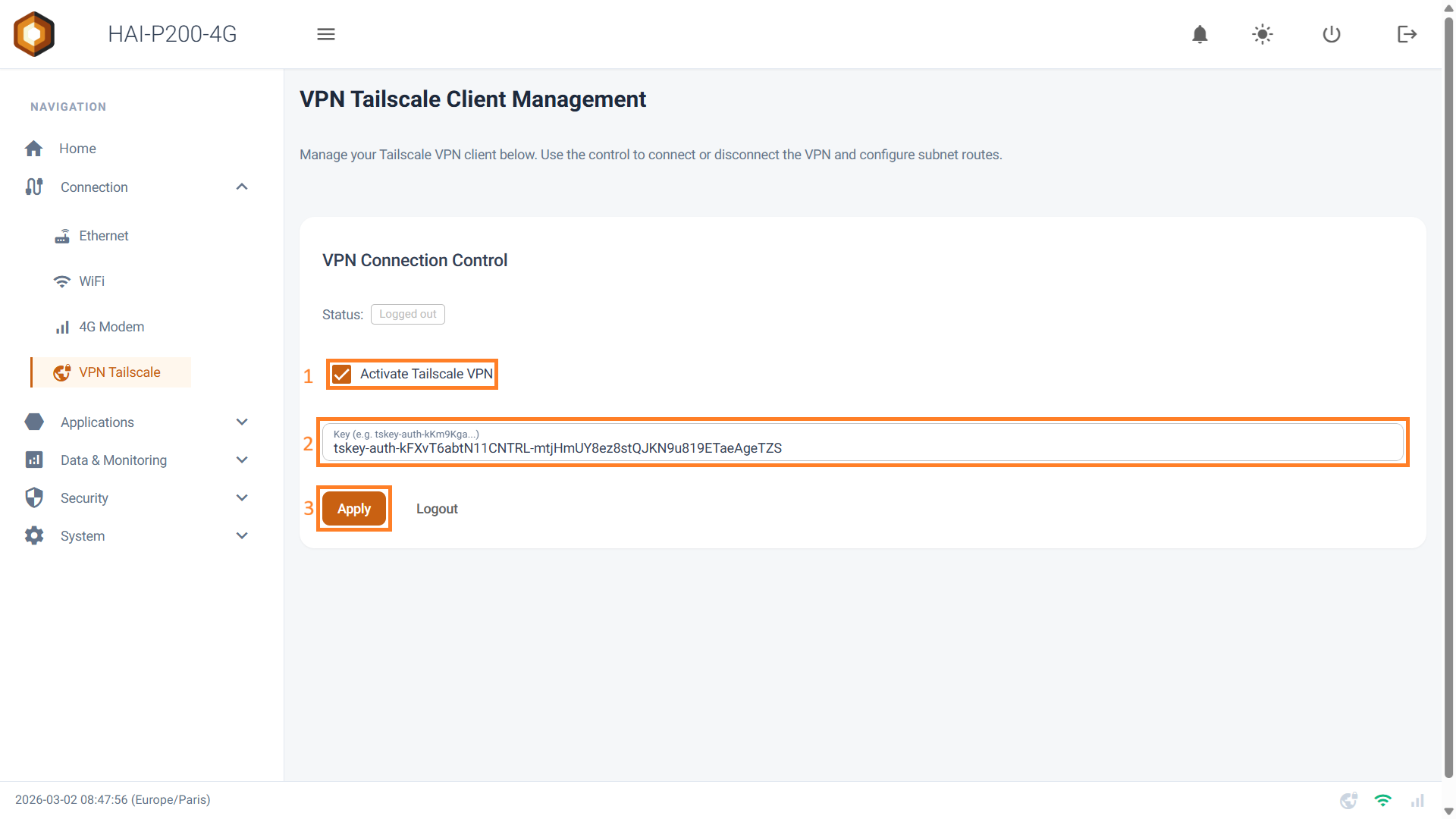Open the Ethernet settings page

pos(104,236)
